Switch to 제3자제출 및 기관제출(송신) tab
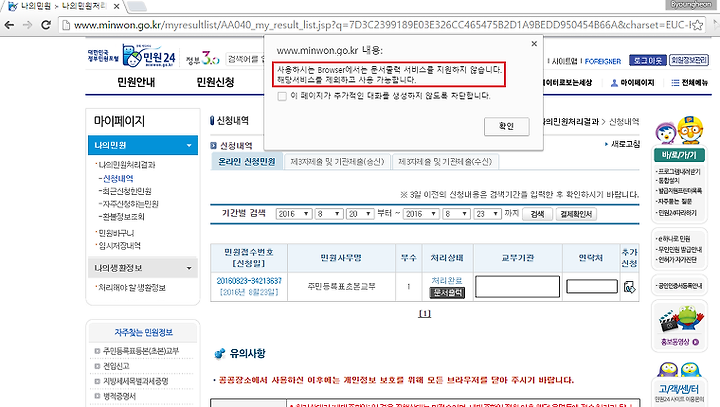Viewport: 720px width, 407px height. coord(337,162)
